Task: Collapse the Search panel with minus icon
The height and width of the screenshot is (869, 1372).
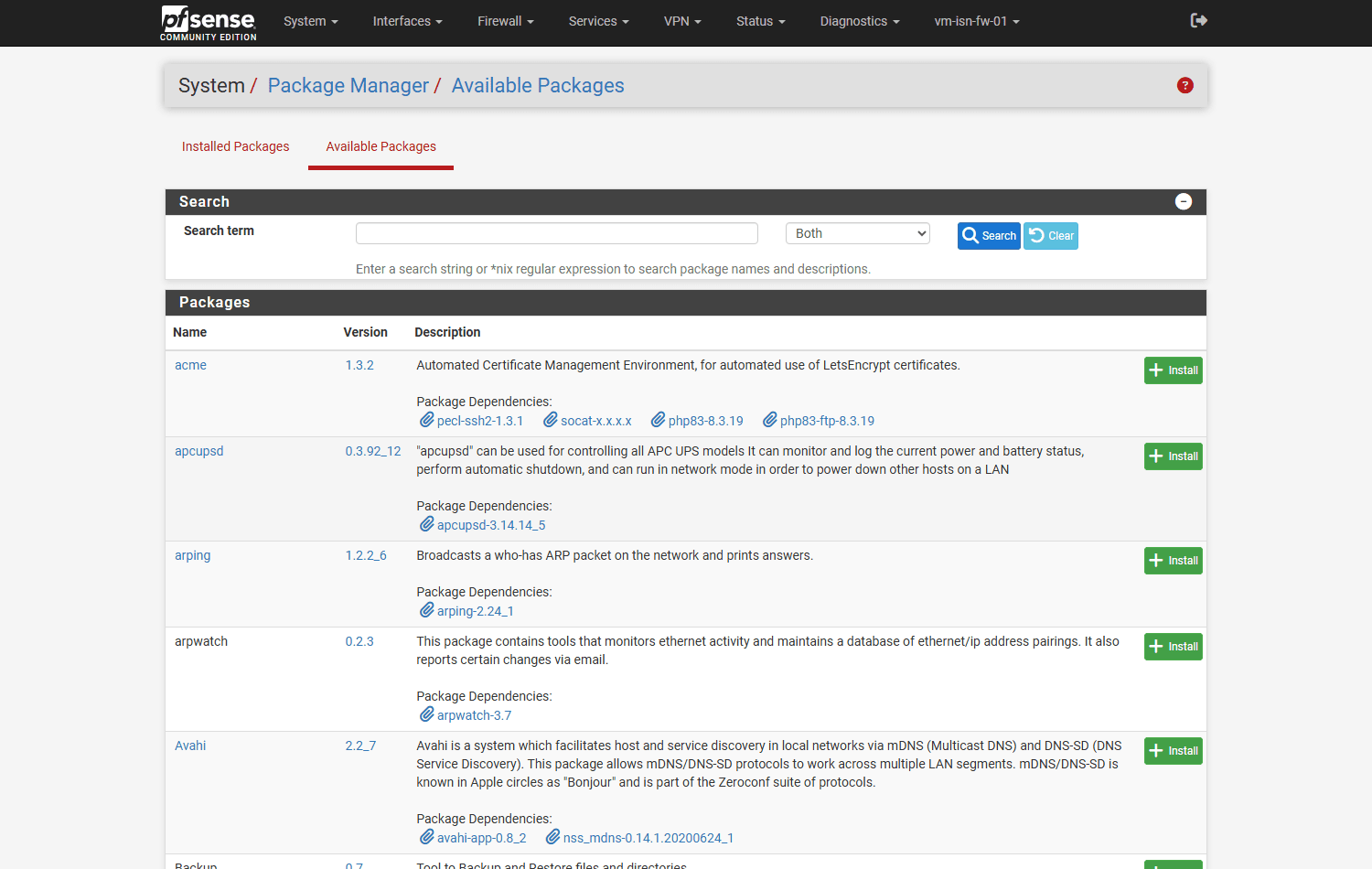Action: click(1184, 201)
